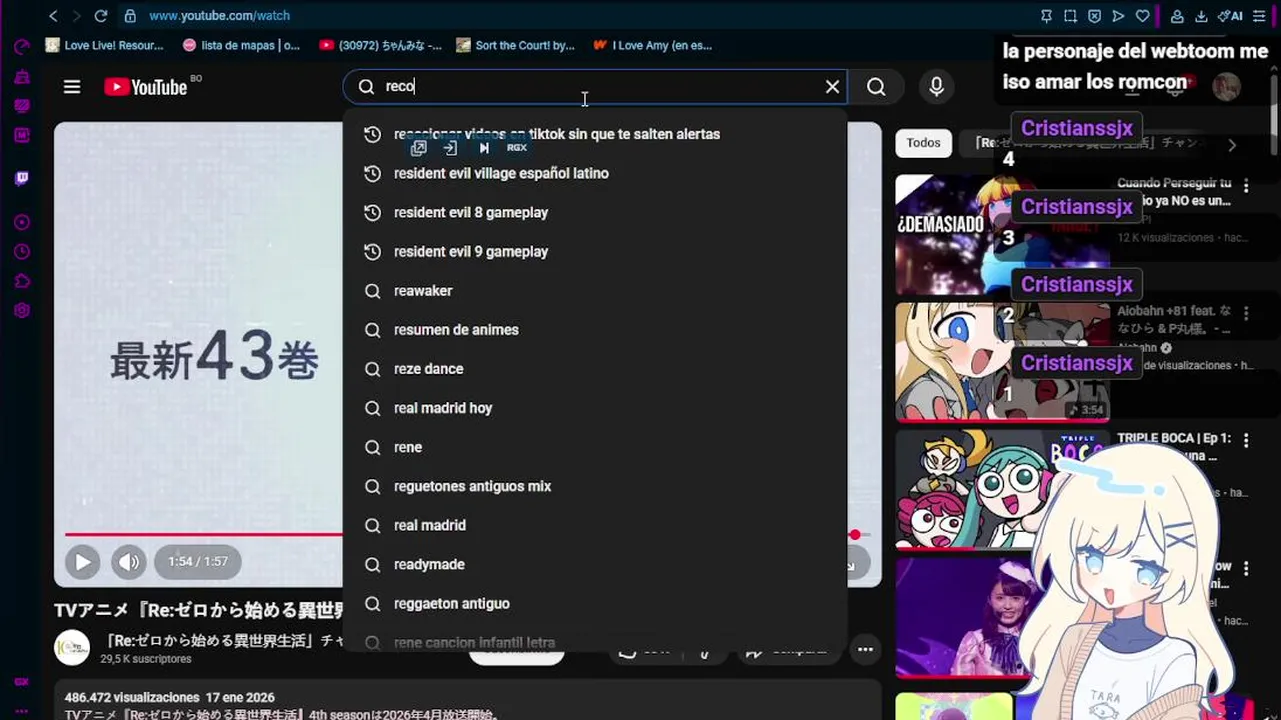Image resolution: width=1281 pixels, height=720 pixels.
Task: Choose the 'real madrid' suggestion
Action: [595, 525]
